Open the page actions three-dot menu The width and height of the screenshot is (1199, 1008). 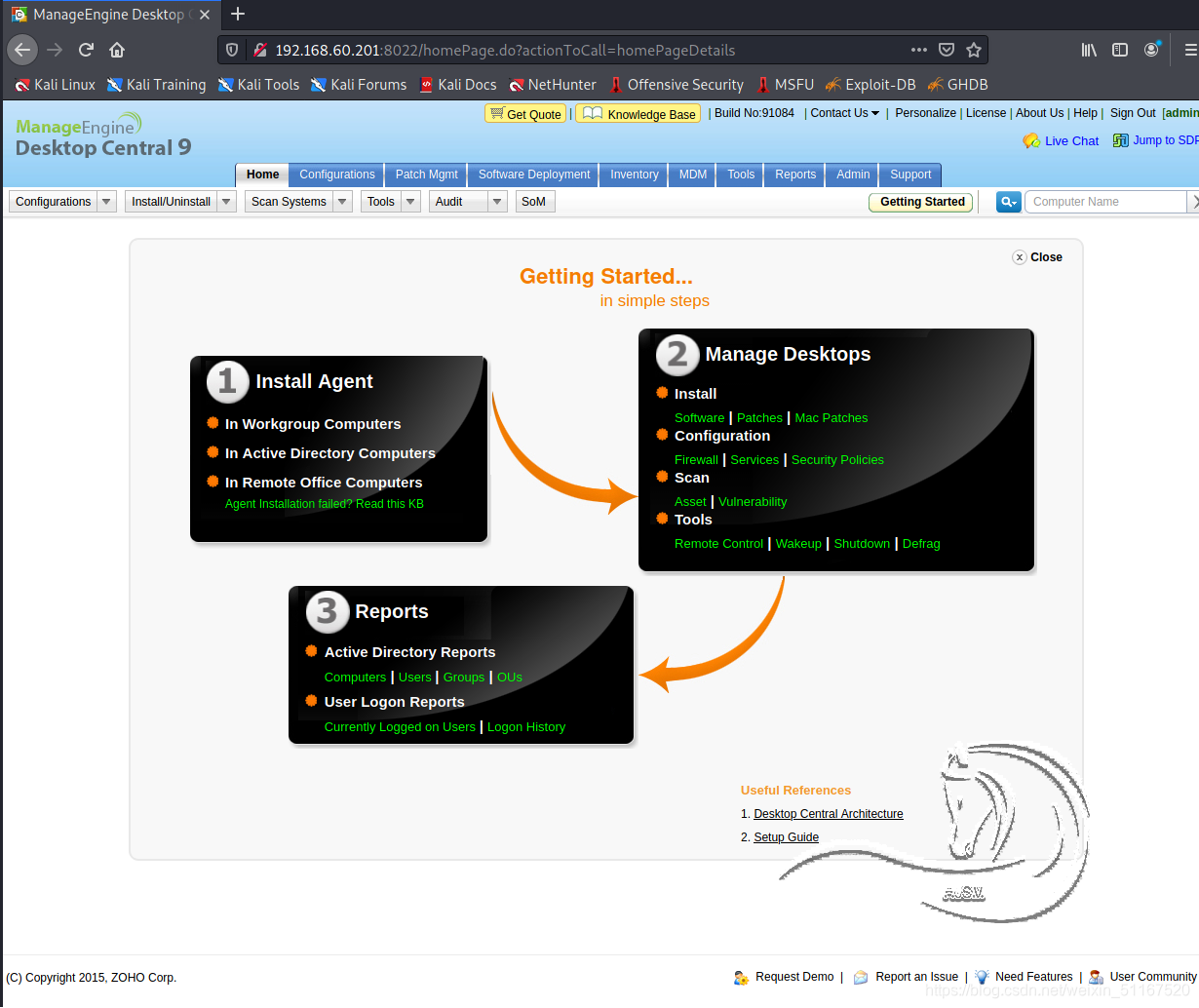[919, 50]
